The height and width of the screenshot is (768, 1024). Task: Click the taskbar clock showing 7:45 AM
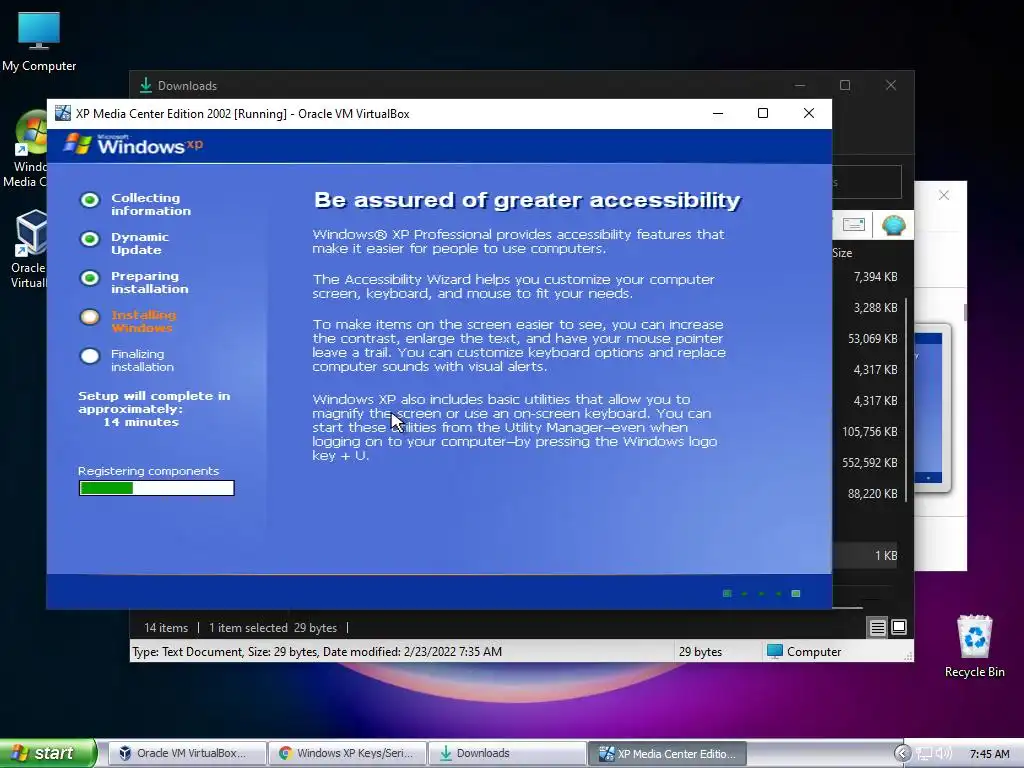[x=989, y=754]
